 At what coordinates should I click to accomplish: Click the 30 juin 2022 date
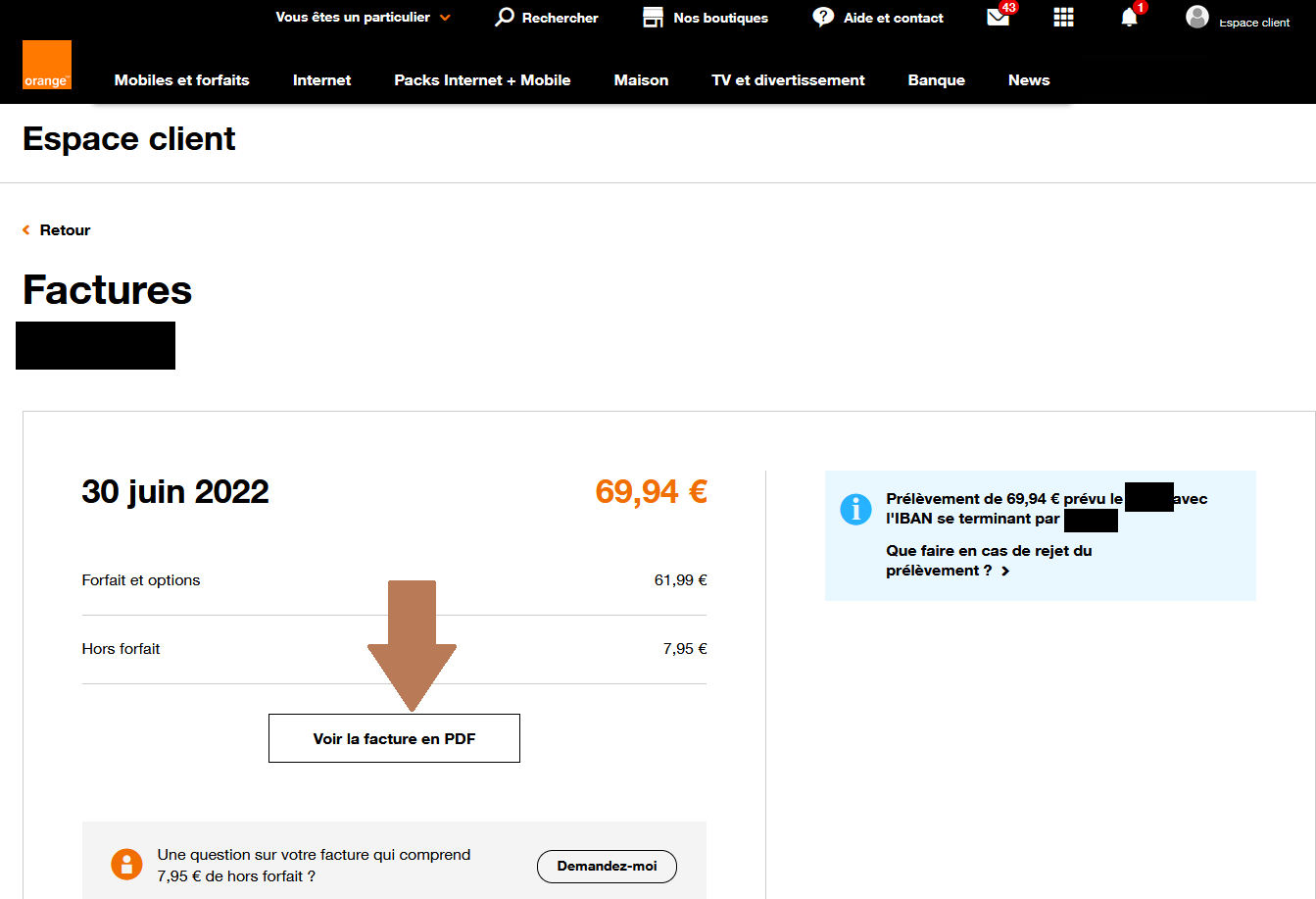[175, 491]
